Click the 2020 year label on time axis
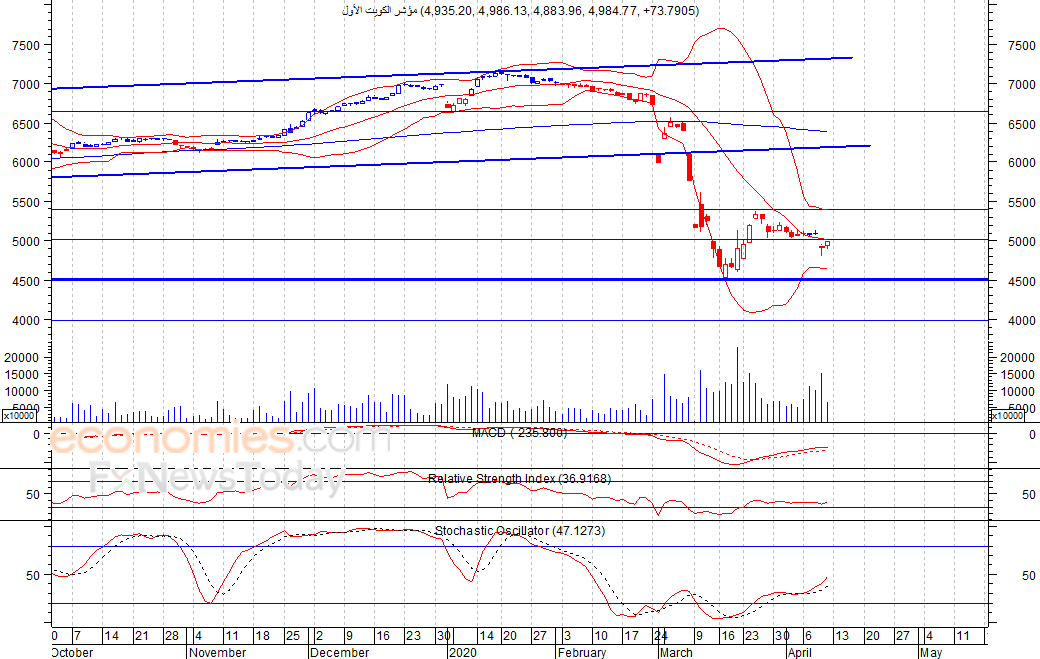 (x=463, y=652)
